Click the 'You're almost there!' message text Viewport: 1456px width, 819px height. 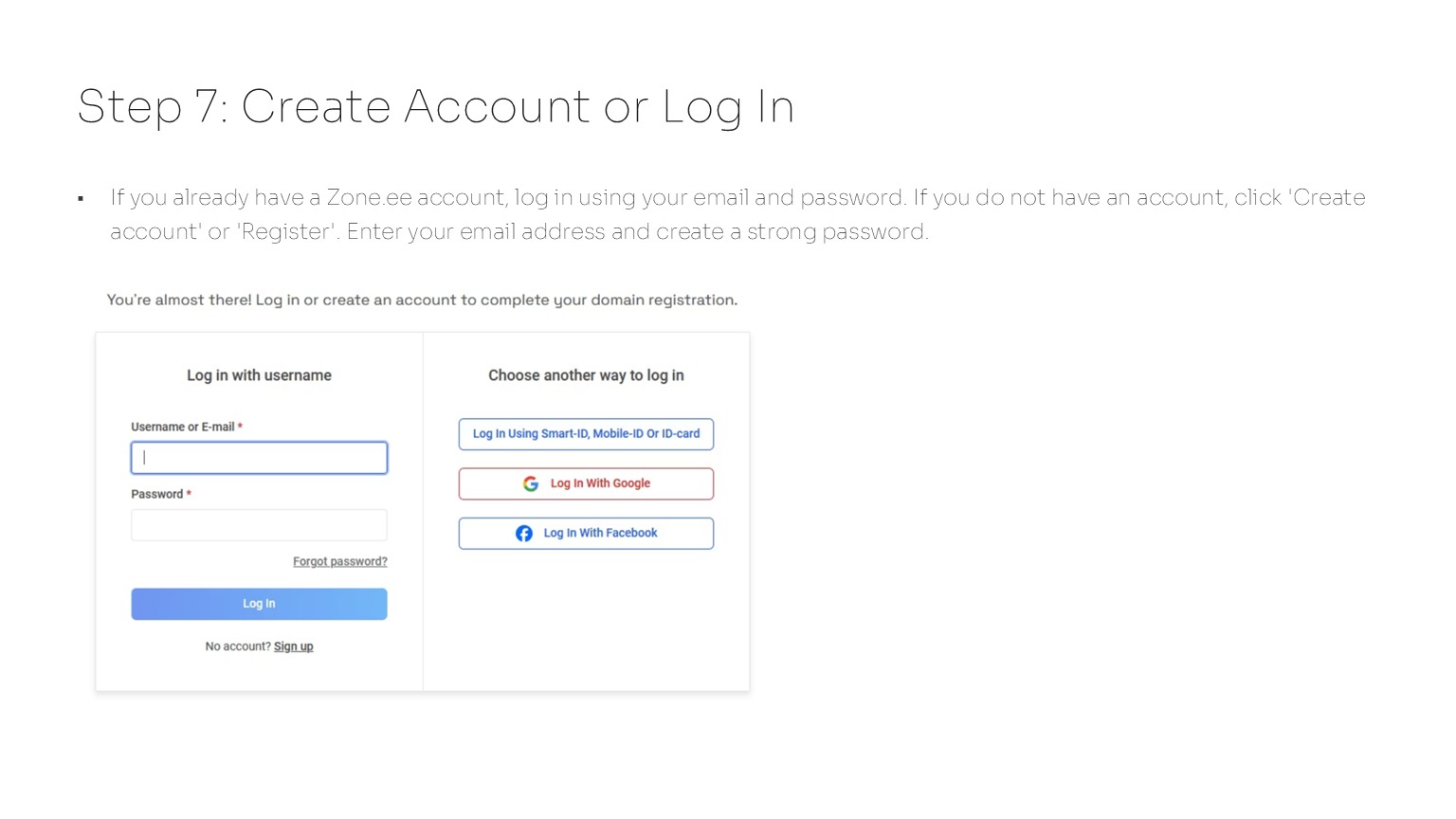pos(422,300)
